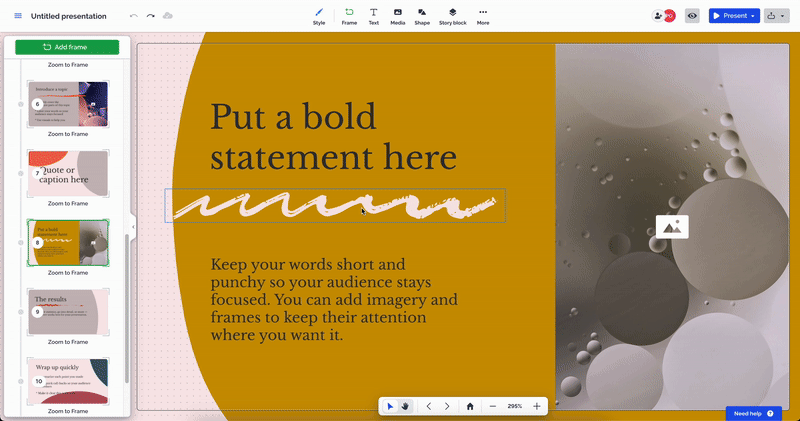Click the Undo arrow
The image size is (800, 421).
click(x=134, y=16)
